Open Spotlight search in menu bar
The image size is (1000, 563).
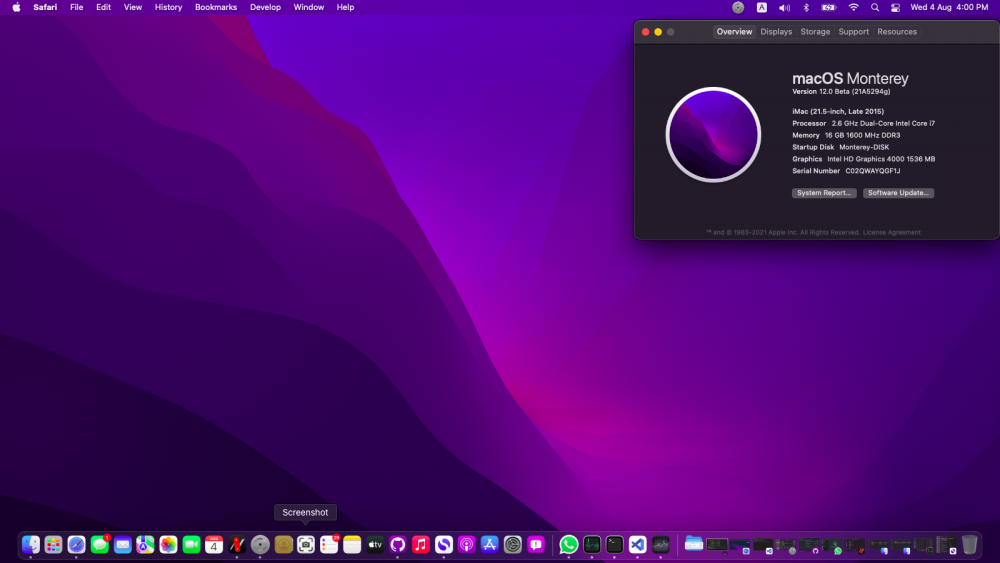[875, 8]
